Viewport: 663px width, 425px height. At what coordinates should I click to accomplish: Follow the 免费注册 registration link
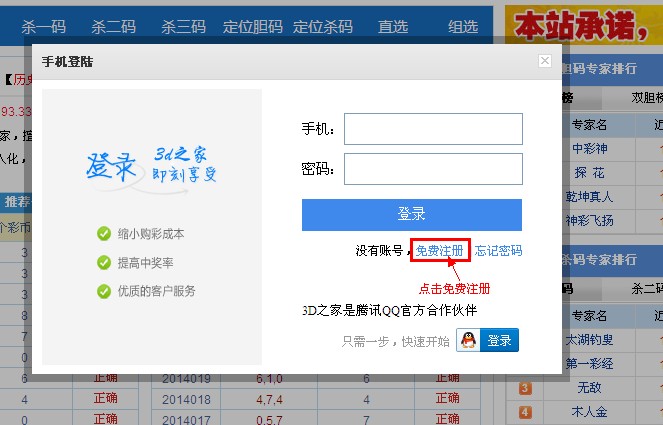439,251
